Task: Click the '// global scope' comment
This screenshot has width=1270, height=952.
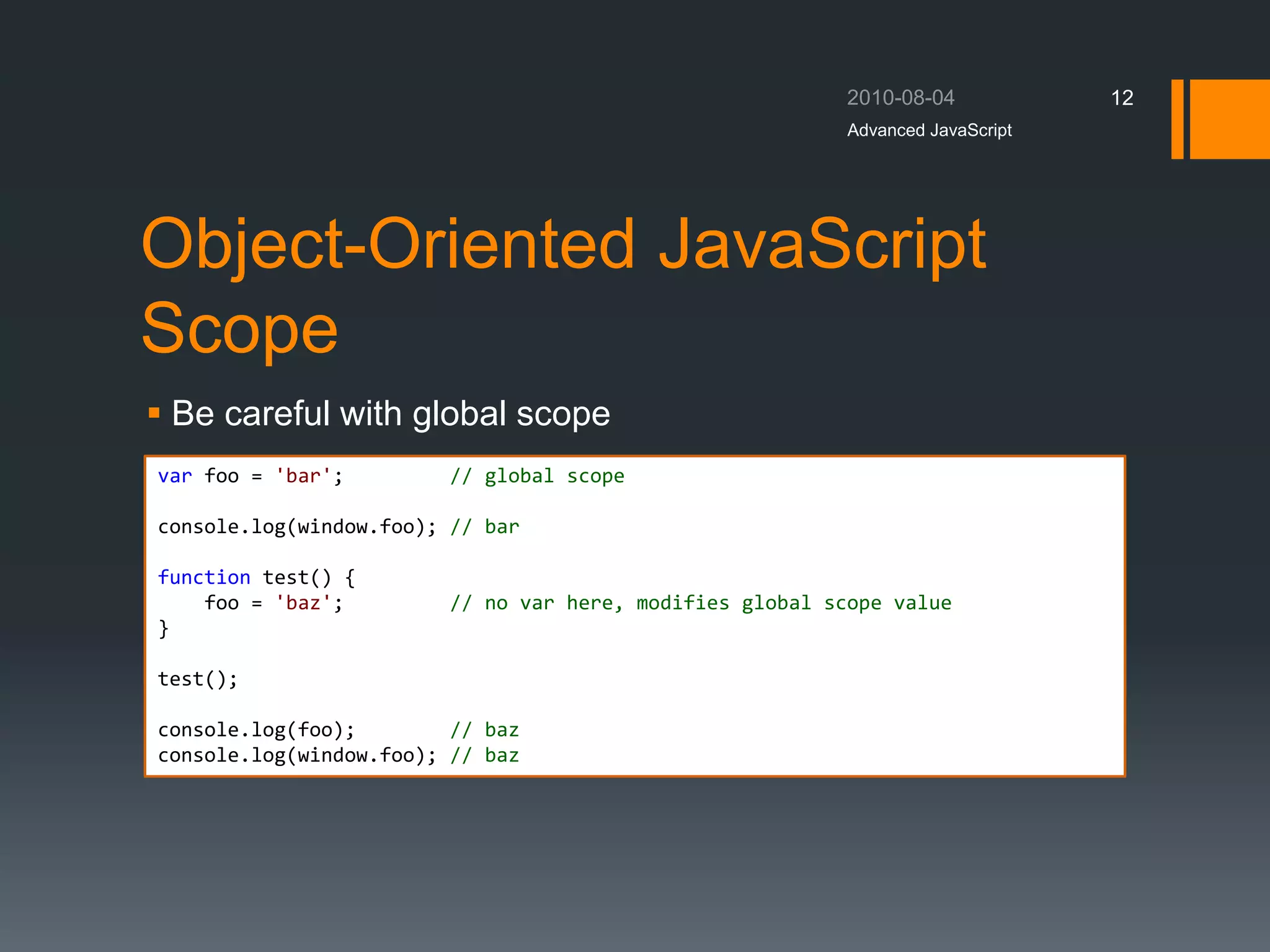Action: 537,476
